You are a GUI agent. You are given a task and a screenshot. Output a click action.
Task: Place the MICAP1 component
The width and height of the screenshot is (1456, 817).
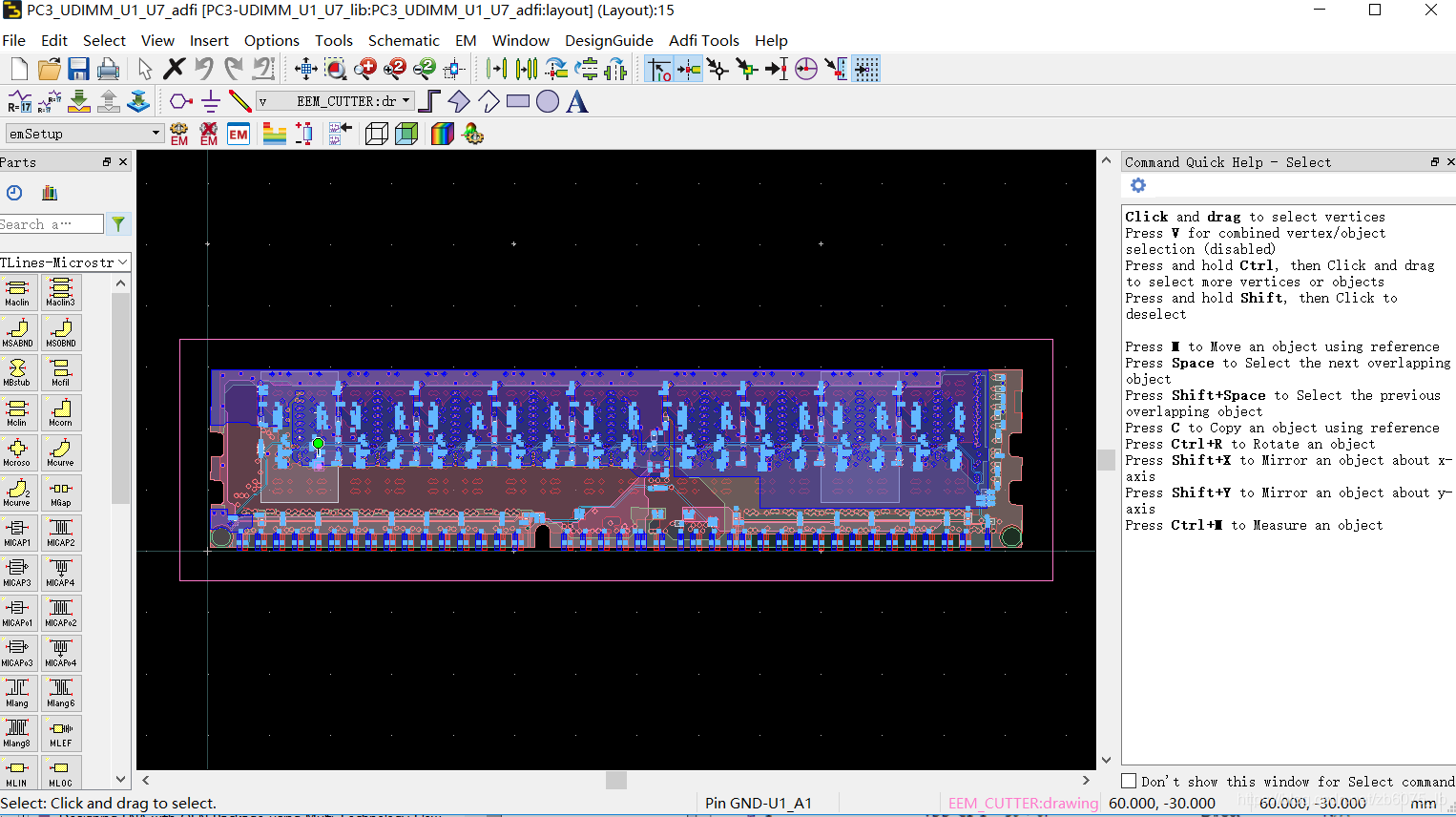pos(17,533)
